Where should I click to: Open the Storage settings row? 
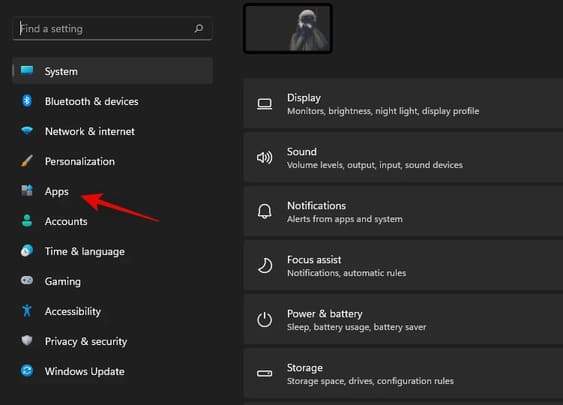(403, 374)
